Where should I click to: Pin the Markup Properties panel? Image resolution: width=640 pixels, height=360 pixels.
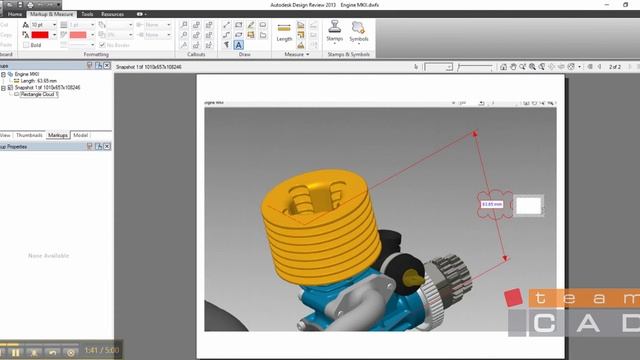[89, 146]
